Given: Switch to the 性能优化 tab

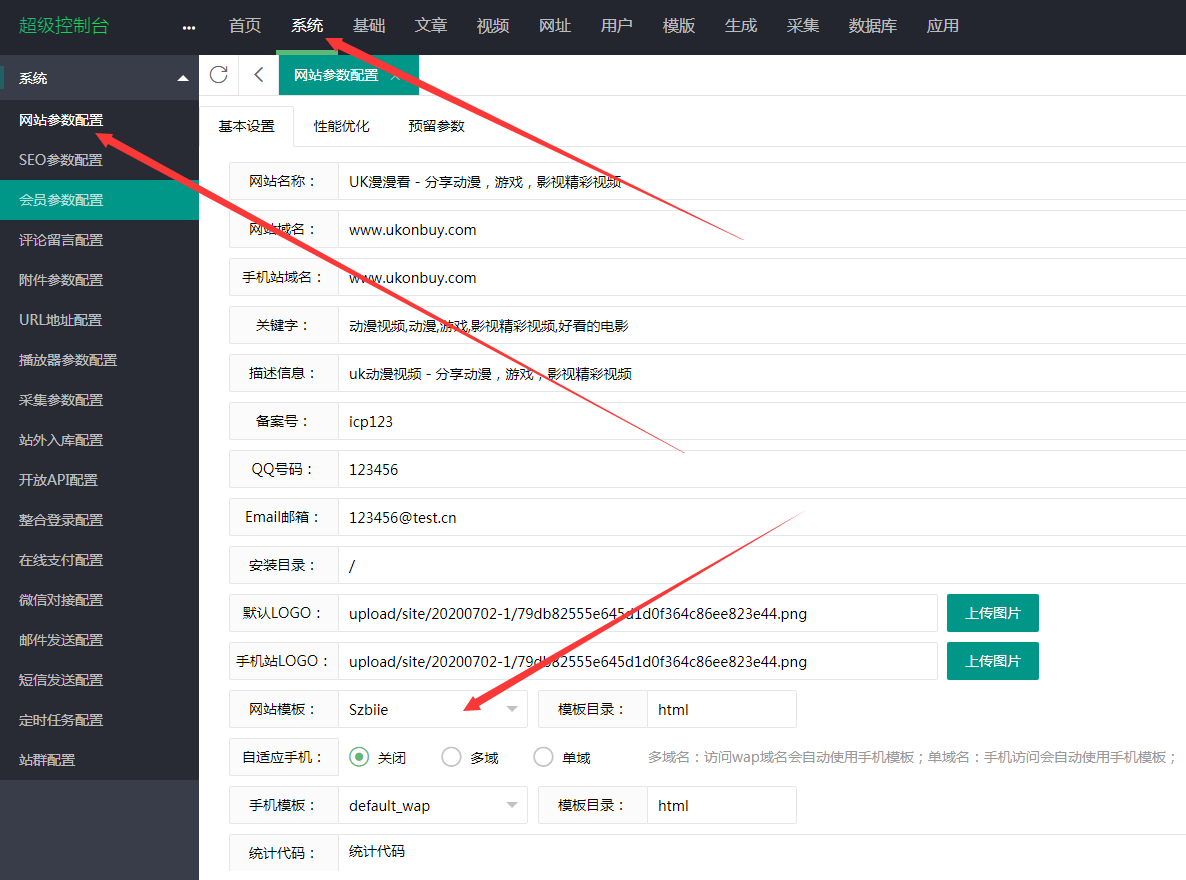Looking at the screenshot, I should (x=341, y=126).
